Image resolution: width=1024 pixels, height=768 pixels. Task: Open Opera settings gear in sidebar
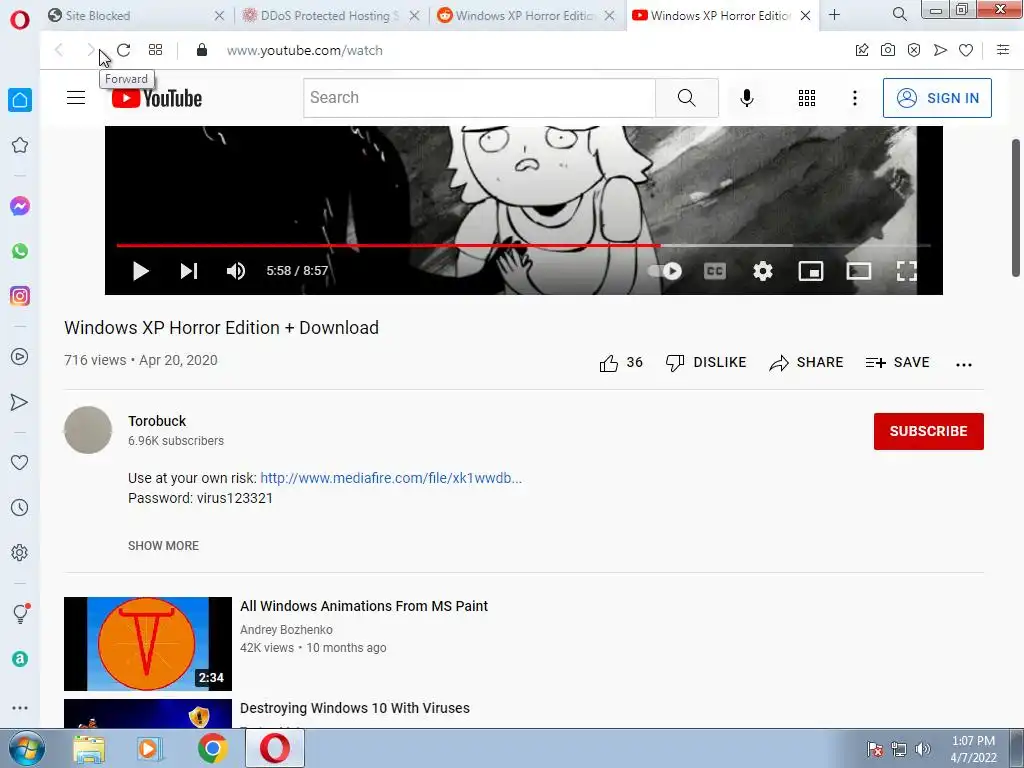(x=20, y=552)
